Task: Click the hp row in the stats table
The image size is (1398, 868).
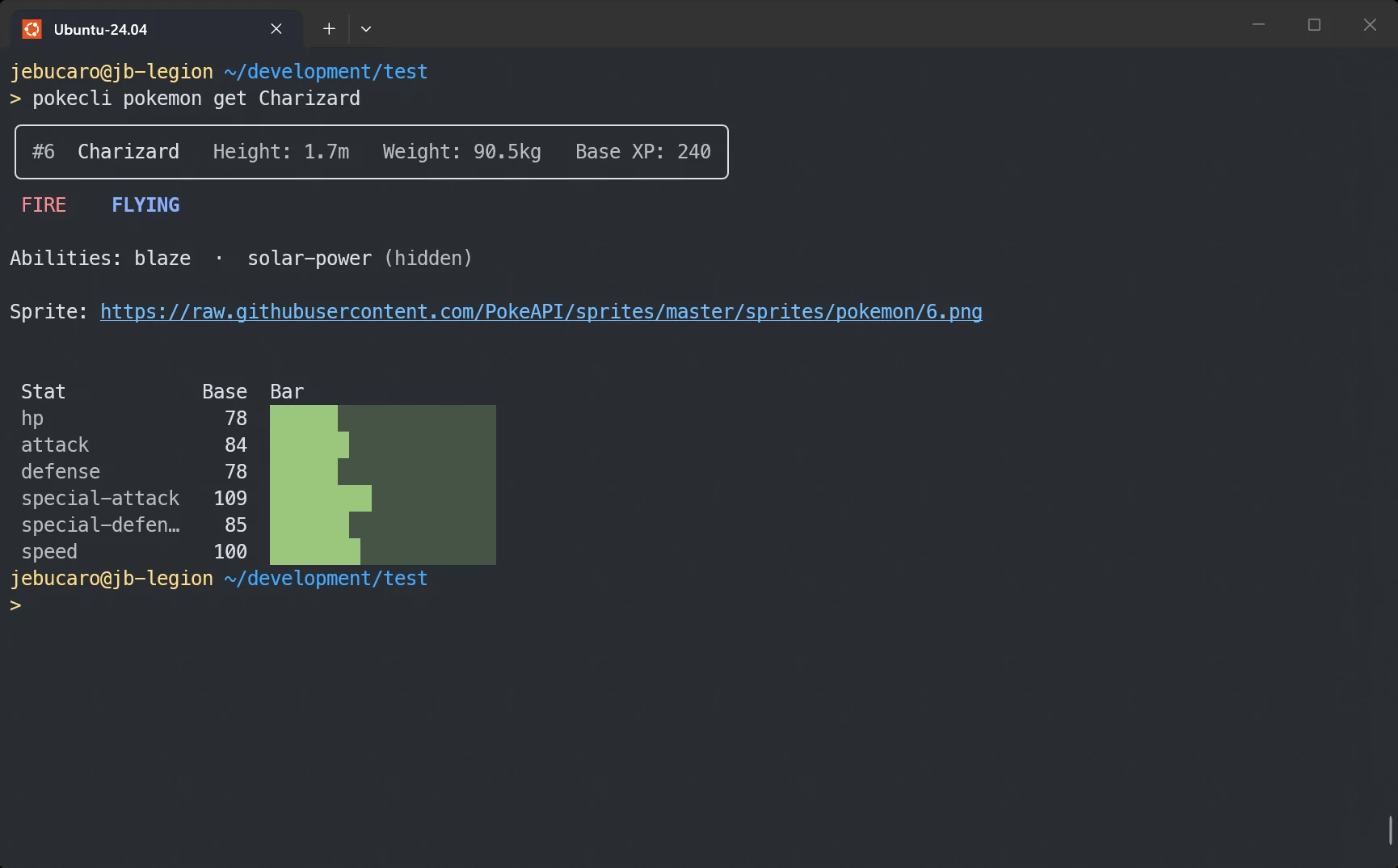Action: [x=32, y=418]
